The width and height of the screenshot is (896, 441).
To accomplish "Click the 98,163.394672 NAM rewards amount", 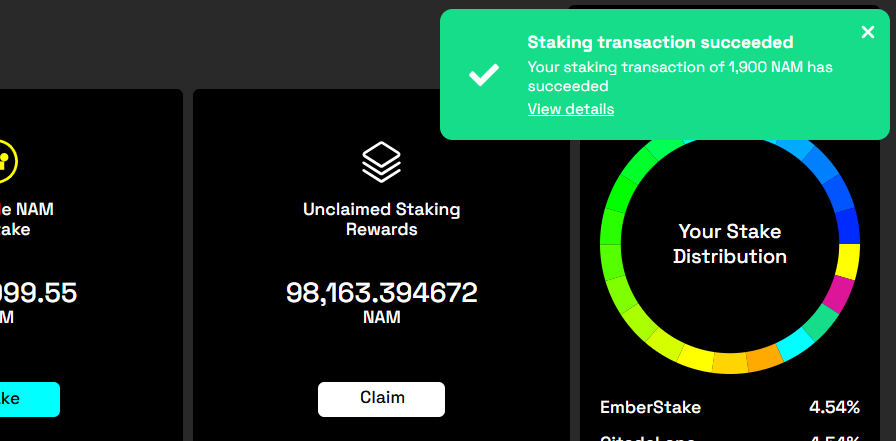I will [x=381, y=294].
